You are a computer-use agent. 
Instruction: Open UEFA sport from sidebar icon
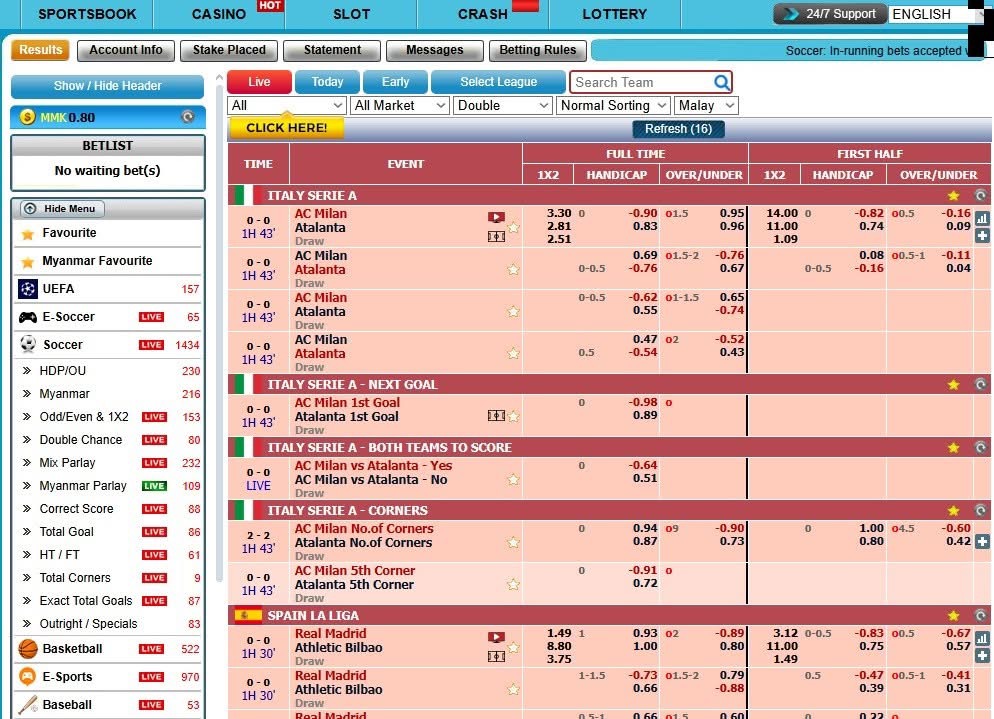tap(27, 288)
